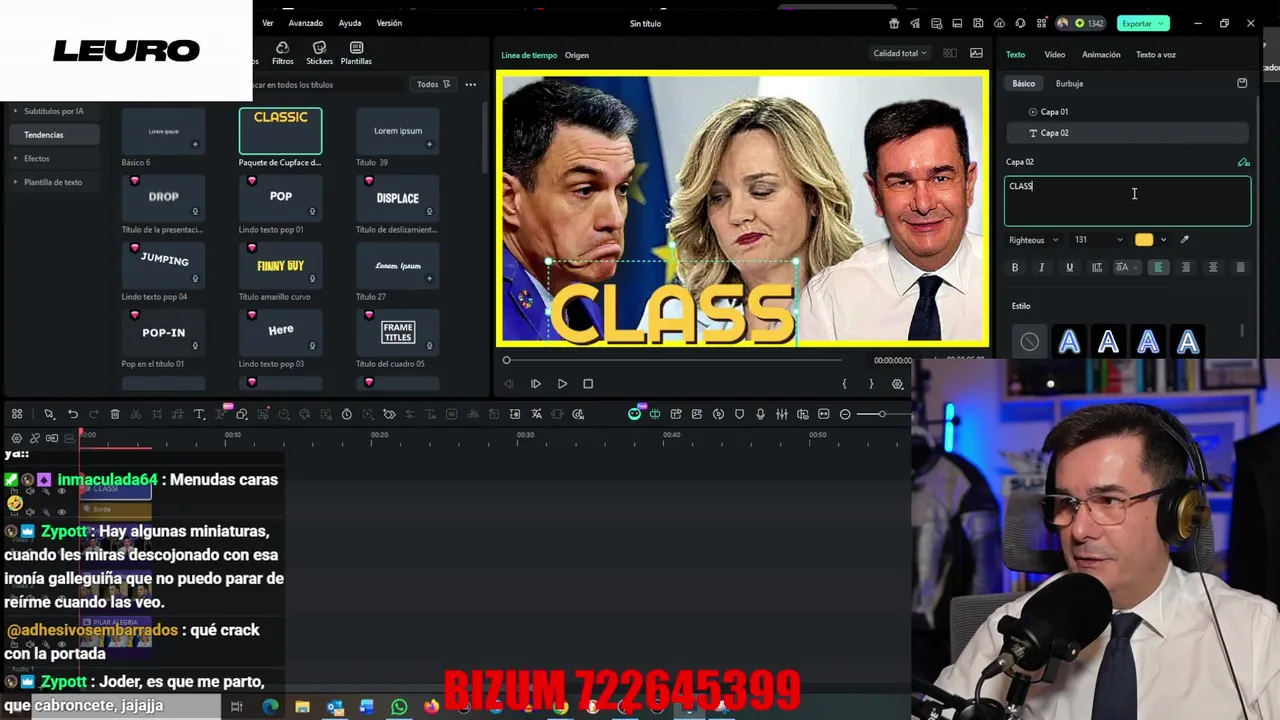Open the Calidad total dropdown
1280x720 pixels.
click(900, 53)
